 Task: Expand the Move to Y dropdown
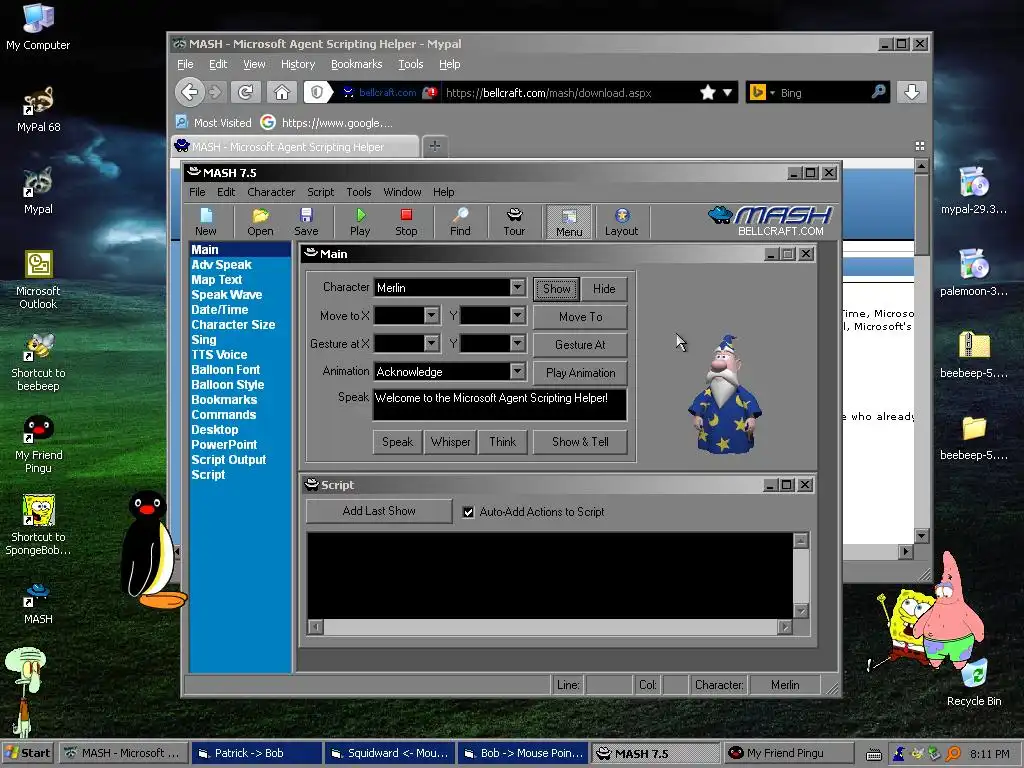[517, 315]
